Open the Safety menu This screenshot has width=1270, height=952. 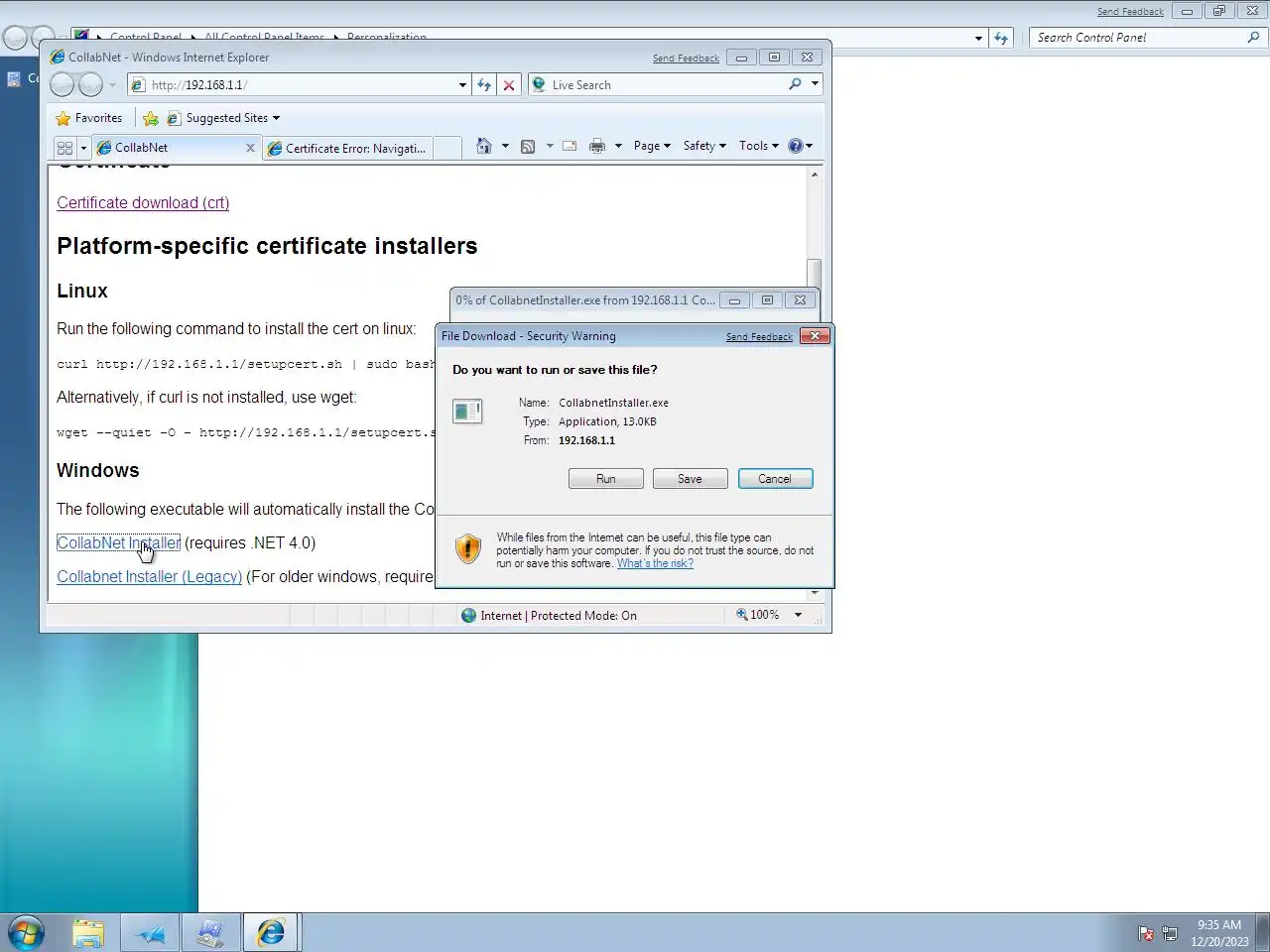(x=704, y=146)
